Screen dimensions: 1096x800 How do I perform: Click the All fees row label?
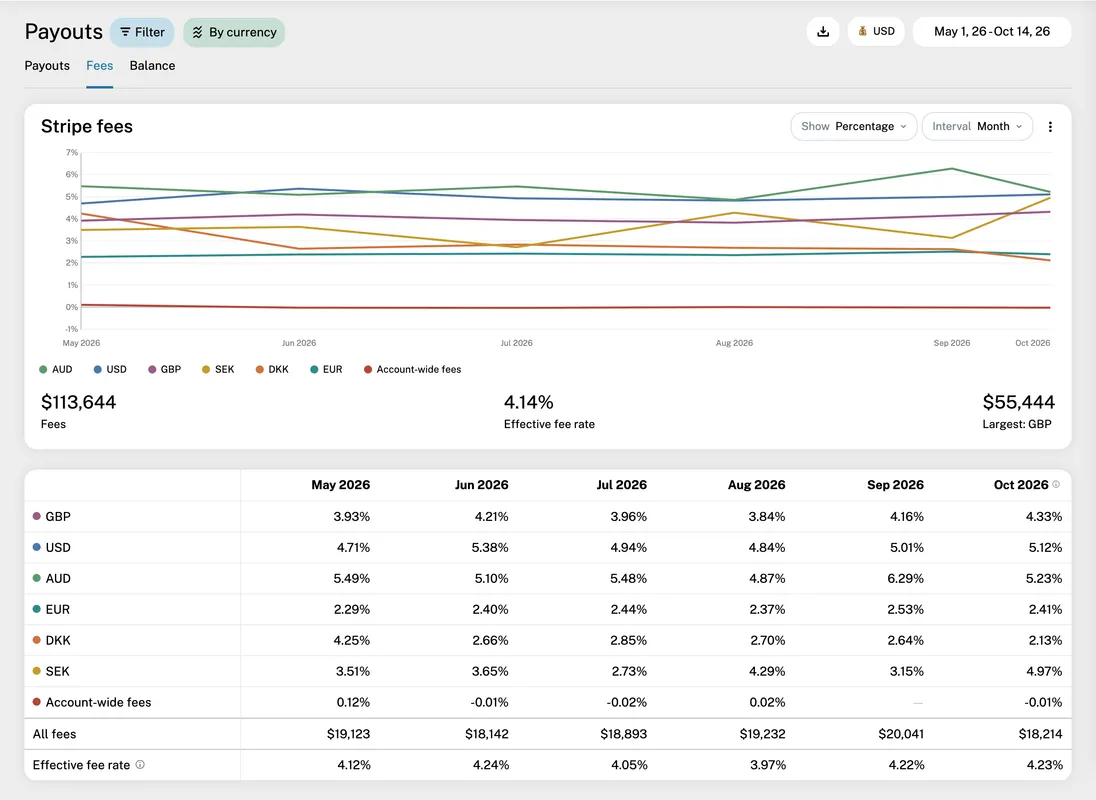coord(55,734)
